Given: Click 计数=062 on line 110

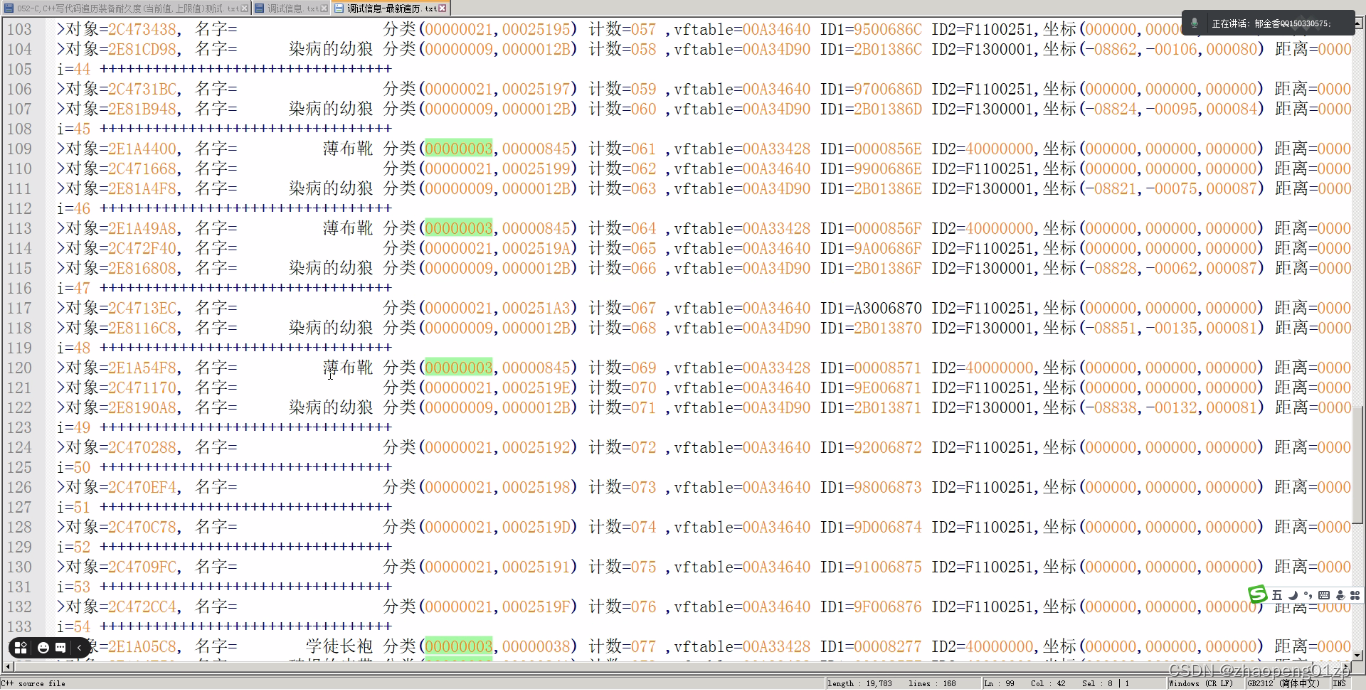Looking at the screenshot, I should pyautogui.click(x=622, y=169).
